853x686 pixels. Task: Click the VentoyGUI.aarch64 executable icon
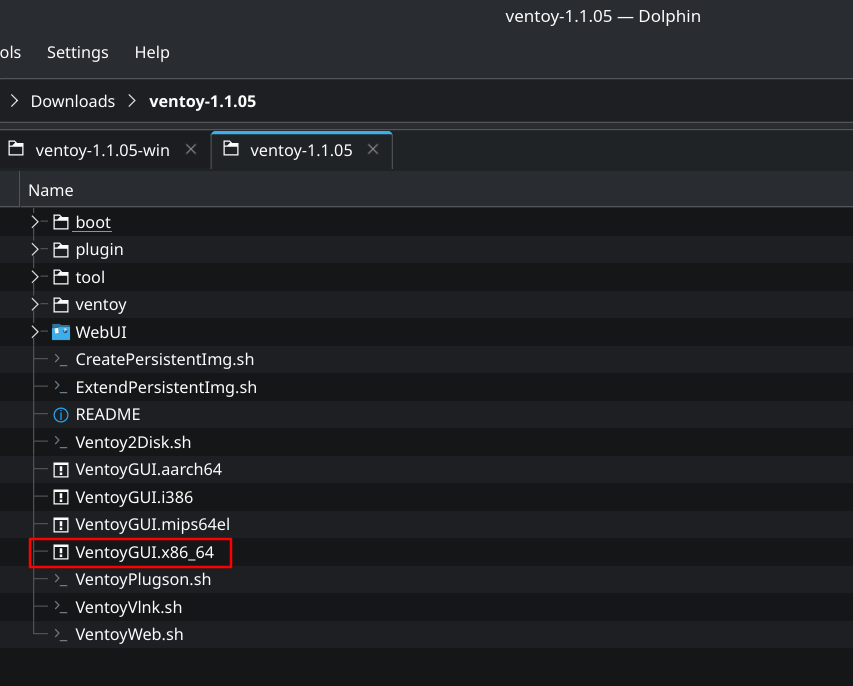tap(61, 469)
